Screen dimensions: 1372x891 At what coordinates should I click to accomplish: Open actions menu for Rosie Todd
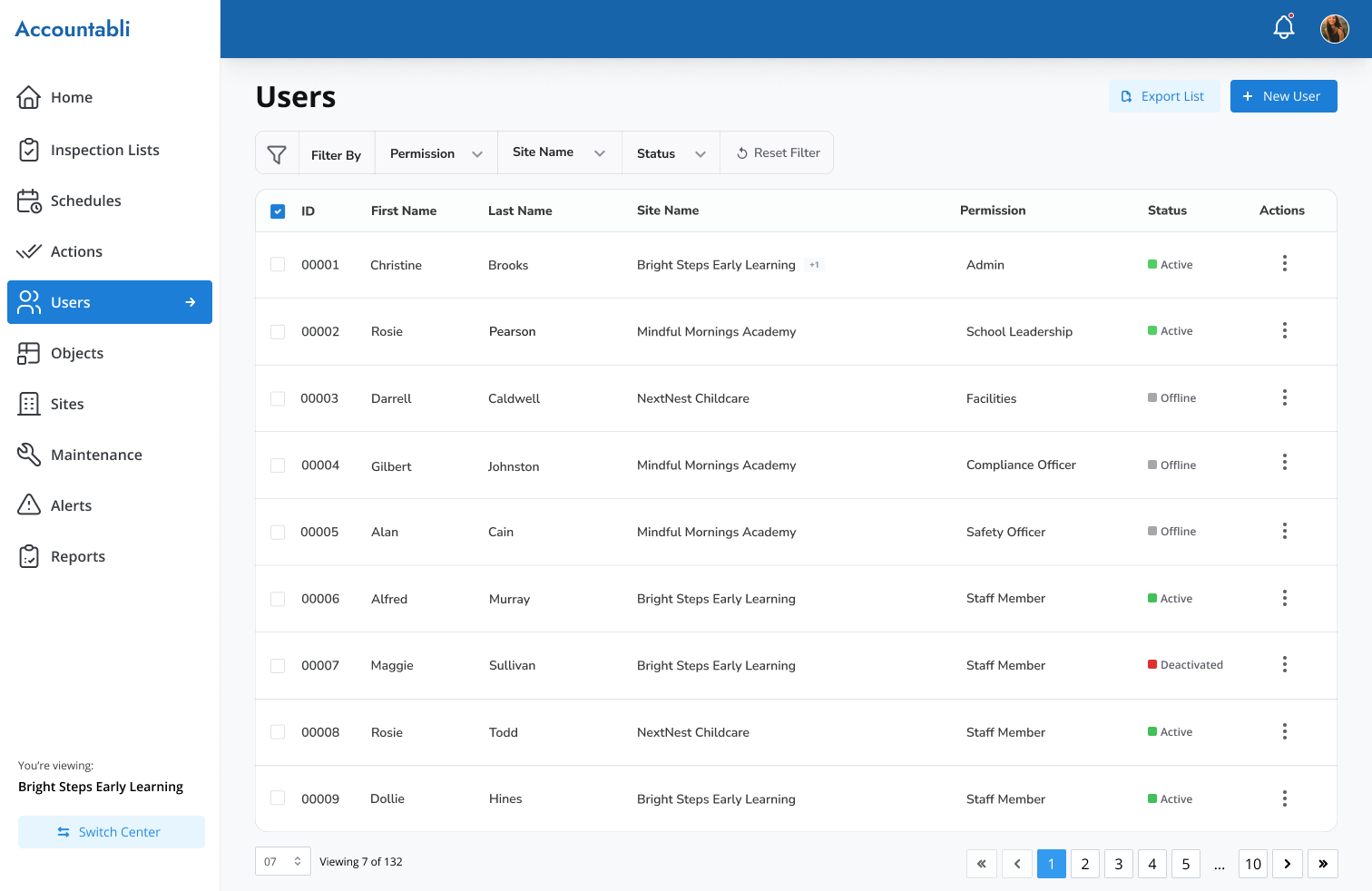[1285, 732]
